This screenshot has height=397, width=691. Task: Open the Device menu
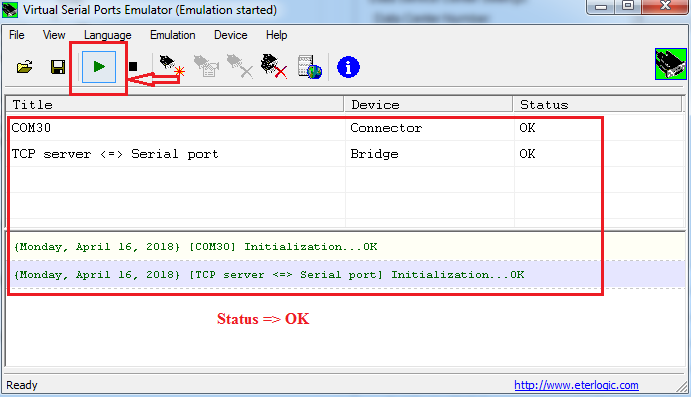coord(230,35)
